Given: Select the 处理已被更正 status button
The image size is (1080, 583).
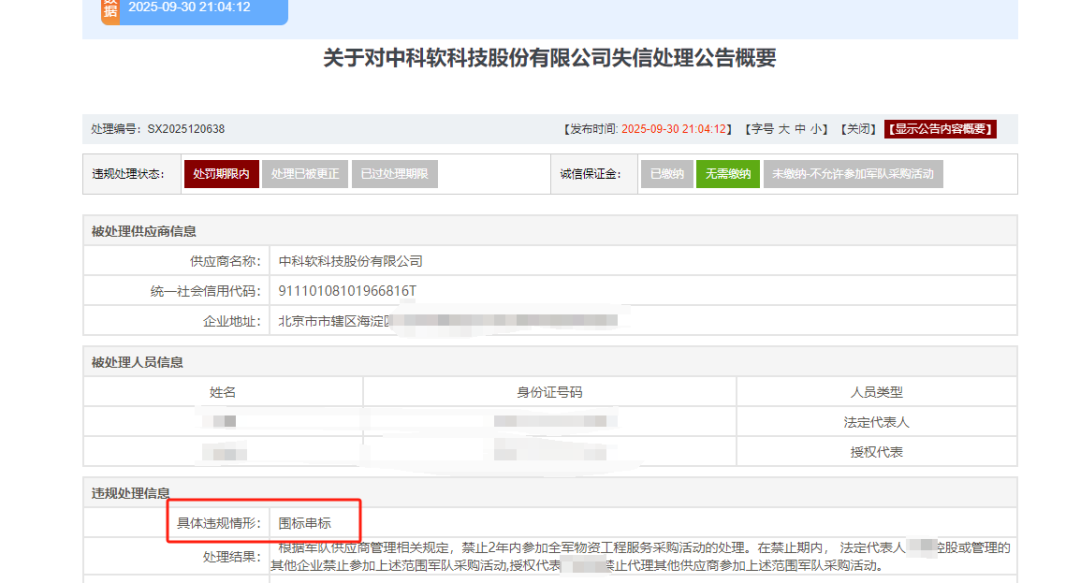Looking at the screenshot, I should click(x=304, y=174).
